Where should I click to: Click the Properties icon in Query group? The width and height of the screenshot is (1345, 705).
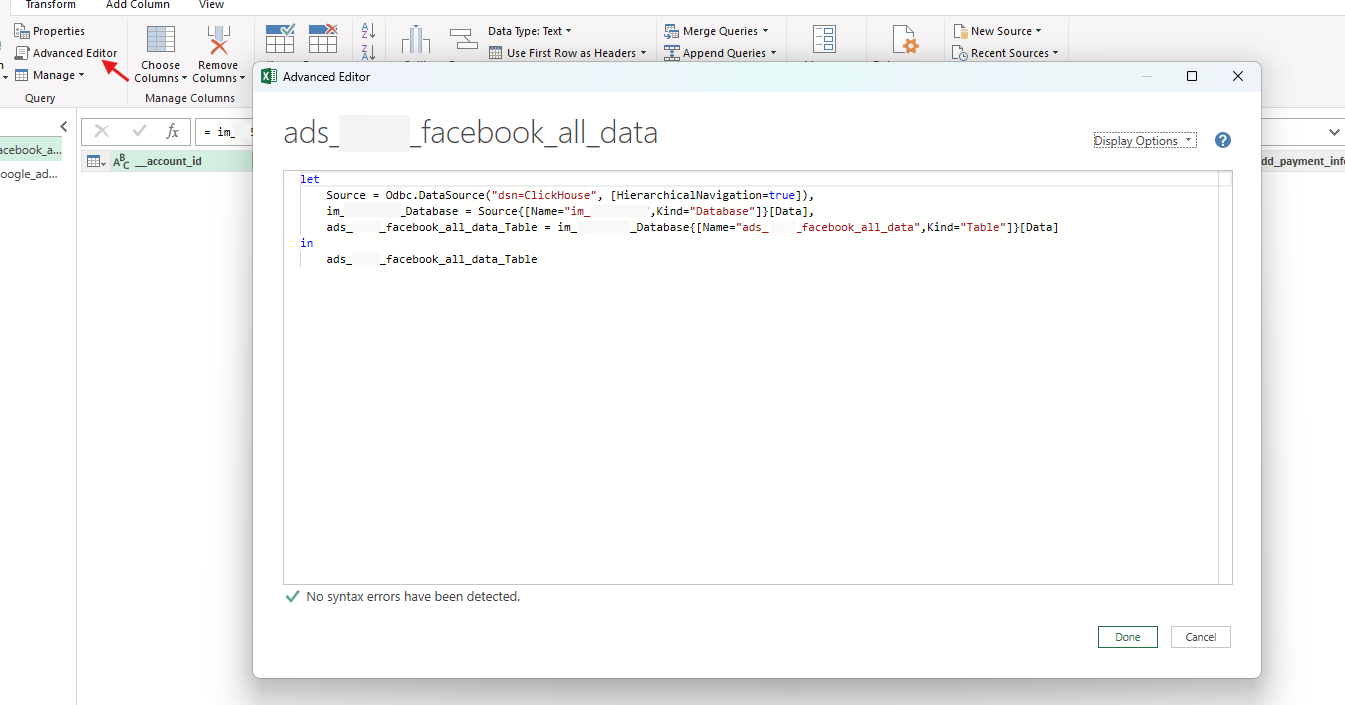(22, 31)
